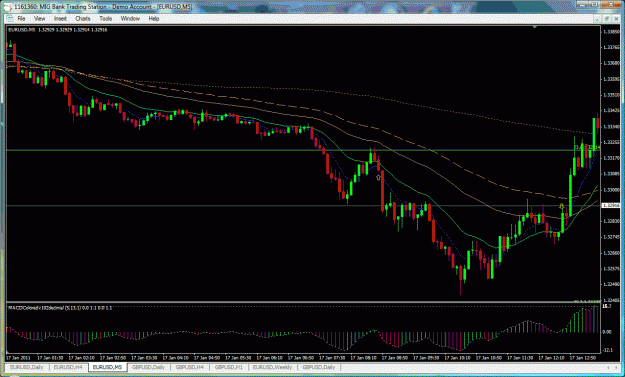Click the 1.33850 price scale label
The width and height of the screenshot is (625, 377).
click(x=611, y=31)
